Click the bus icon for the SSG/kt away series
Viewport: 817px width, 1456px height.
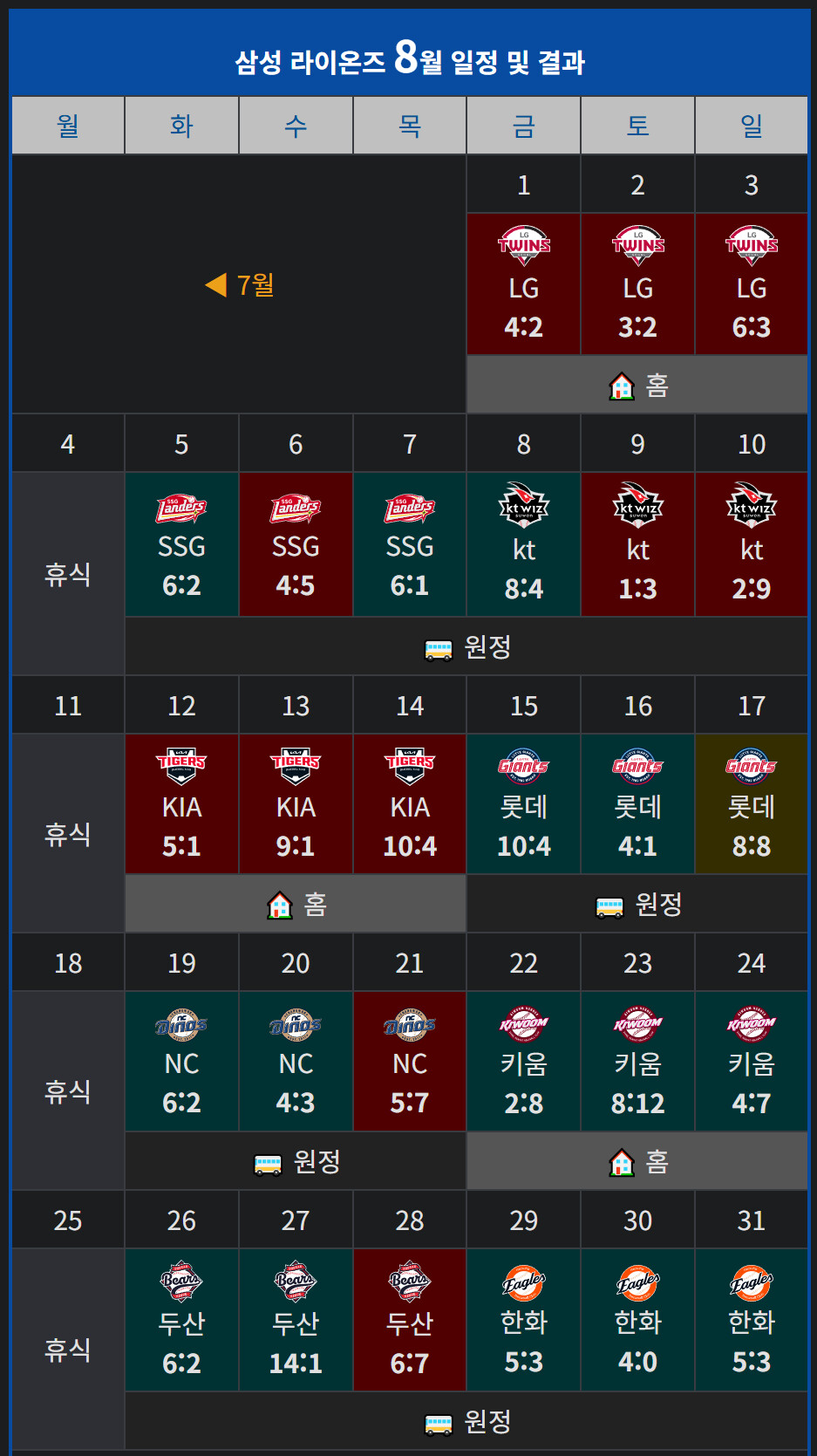click(439, 648)
